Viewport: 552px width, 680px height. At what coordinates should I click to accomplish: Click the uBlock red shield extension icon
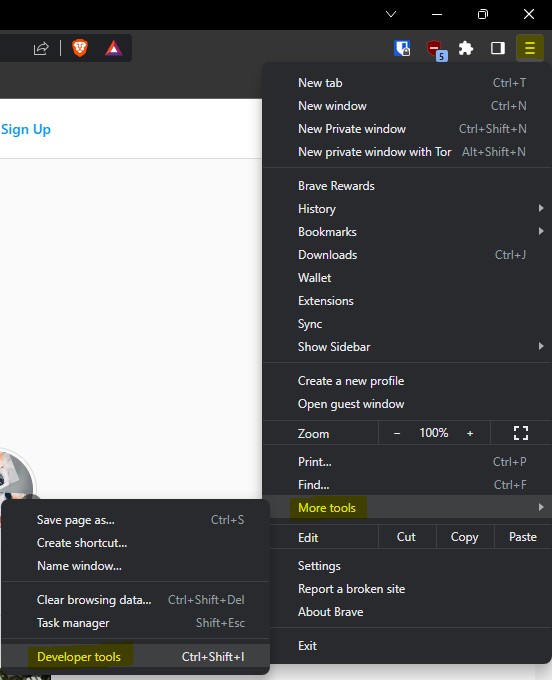click(x=435, y=49)
